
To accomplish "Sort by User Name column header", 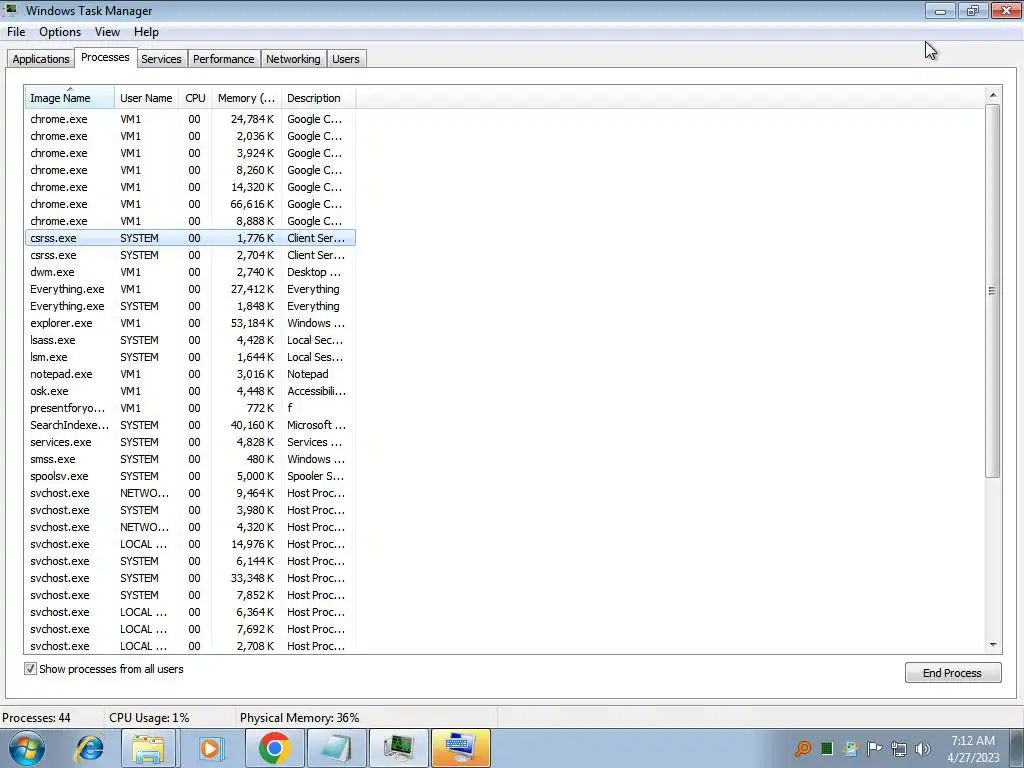I will [146, 98].
